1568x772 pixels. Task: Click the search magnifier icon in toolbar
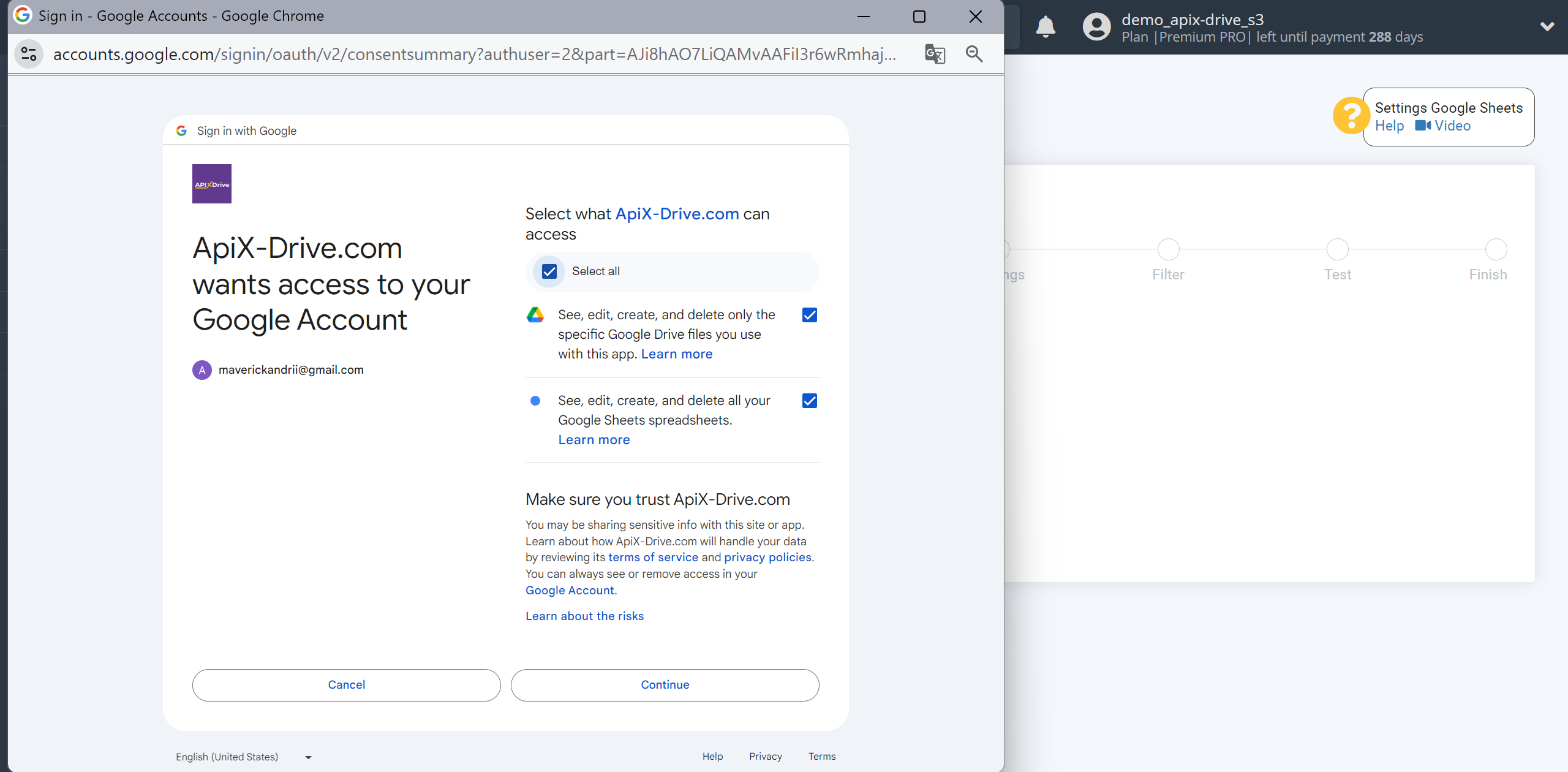[x=974, y=55]
